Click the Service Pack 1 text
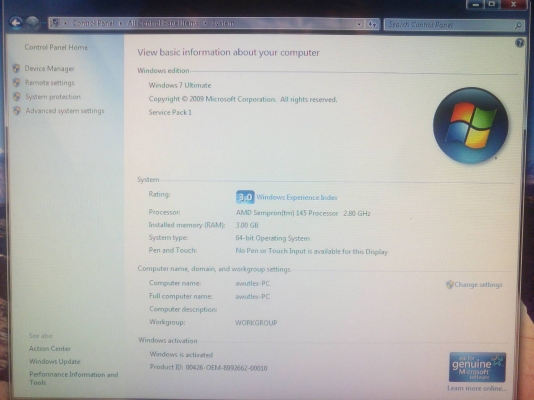Screen dimensions: 534x400 coord(170,112)
